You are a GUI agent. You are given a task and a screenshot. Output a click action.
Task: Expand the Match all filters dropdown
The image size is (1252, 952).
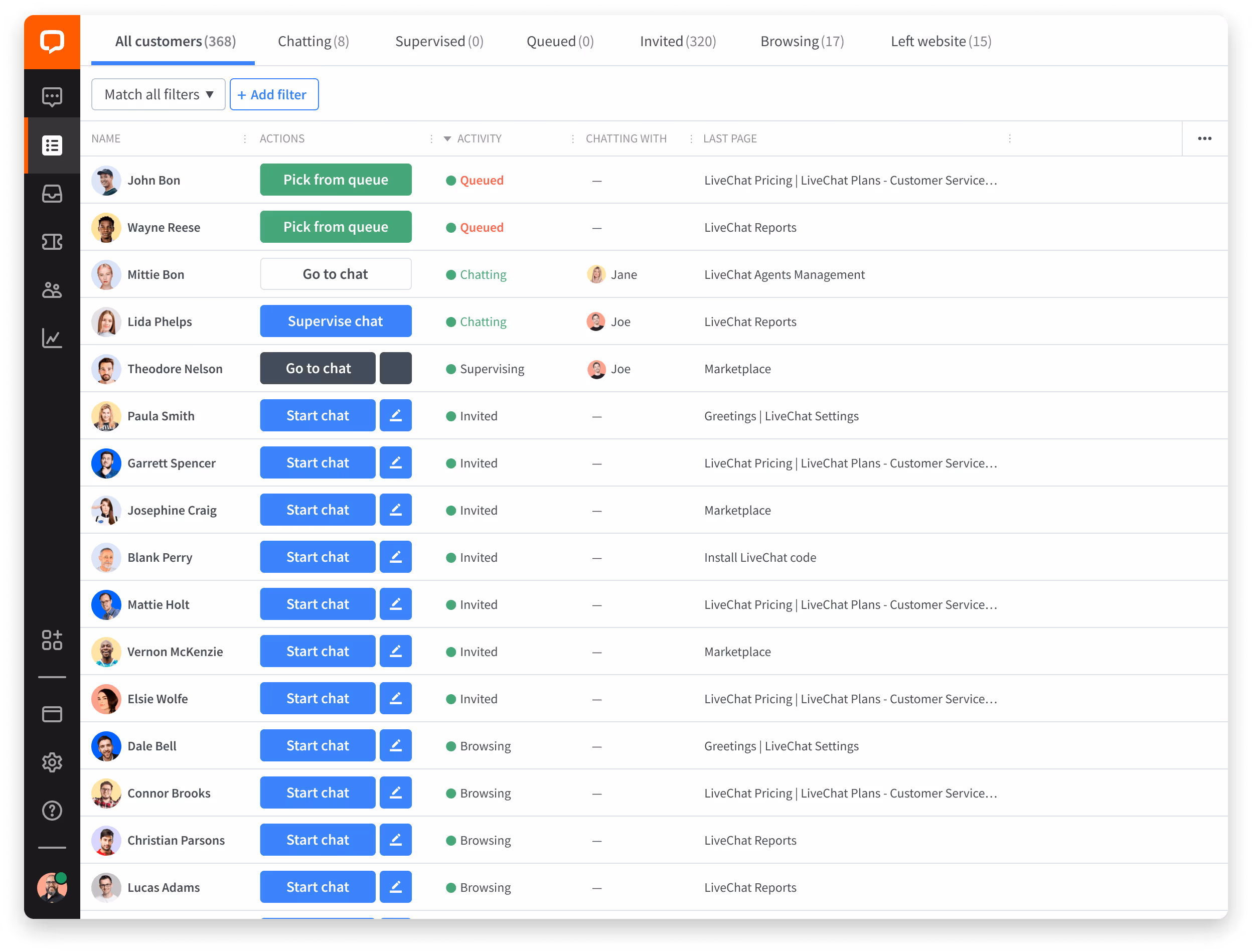(158, 95)
